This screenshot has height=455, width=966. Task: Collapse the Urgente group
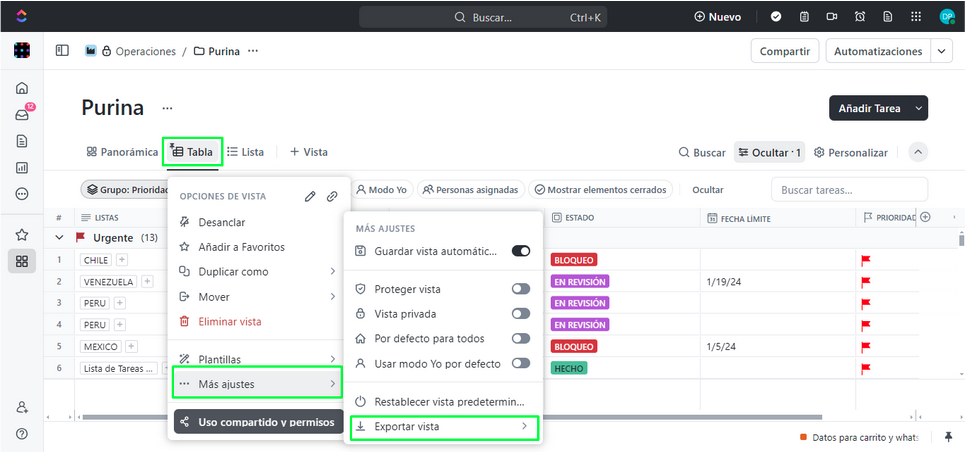tap(59, 238)
